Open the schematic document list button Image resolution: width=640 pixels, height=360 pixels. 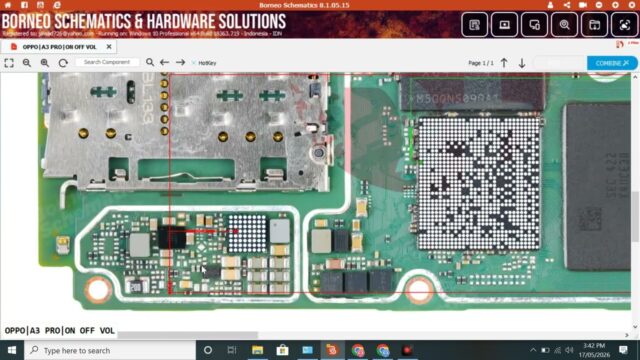475,25
